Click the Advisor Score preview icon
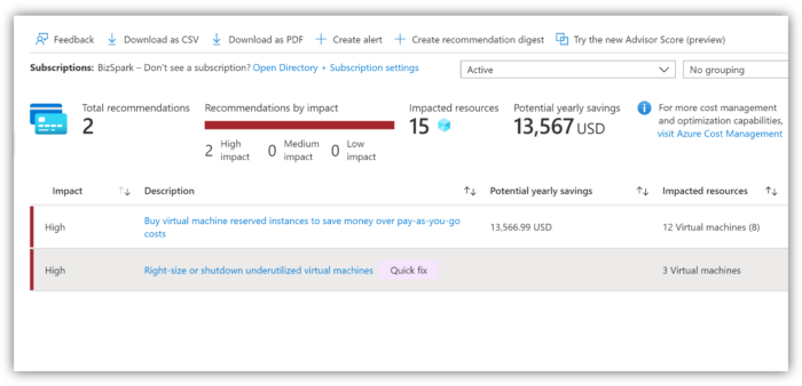 (x=562, y=39)
